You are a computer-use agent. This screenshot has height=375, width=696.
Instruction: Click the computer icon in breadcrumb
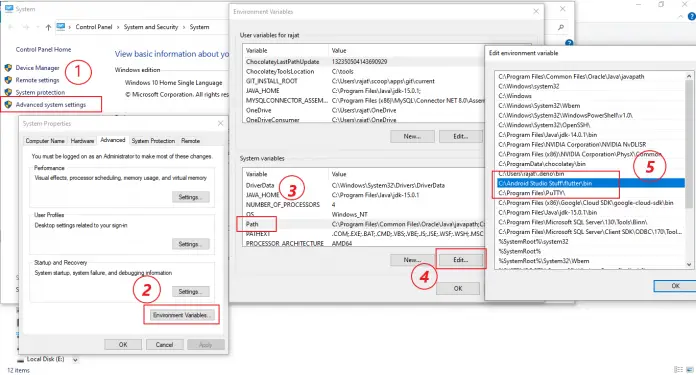click(x=61, y=27)
